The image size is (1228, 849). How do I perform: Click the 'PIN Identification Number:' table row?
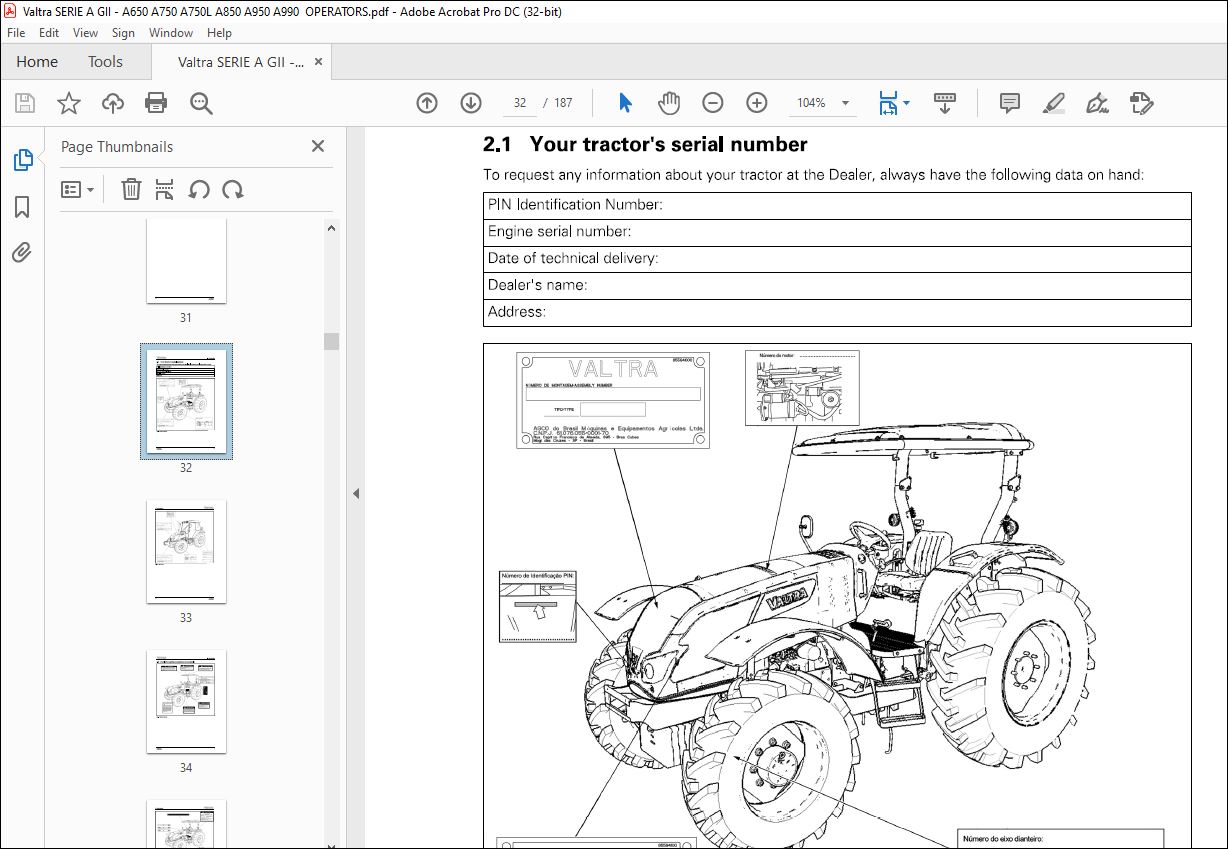pos(837,205)
